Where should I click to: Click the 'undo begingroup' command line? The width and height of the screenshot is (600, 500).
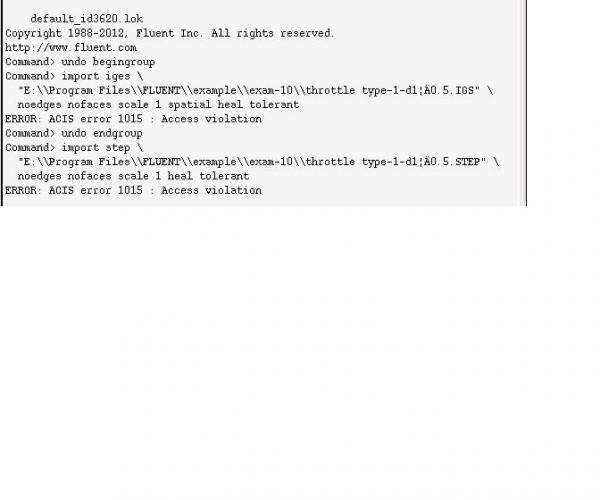80,62
